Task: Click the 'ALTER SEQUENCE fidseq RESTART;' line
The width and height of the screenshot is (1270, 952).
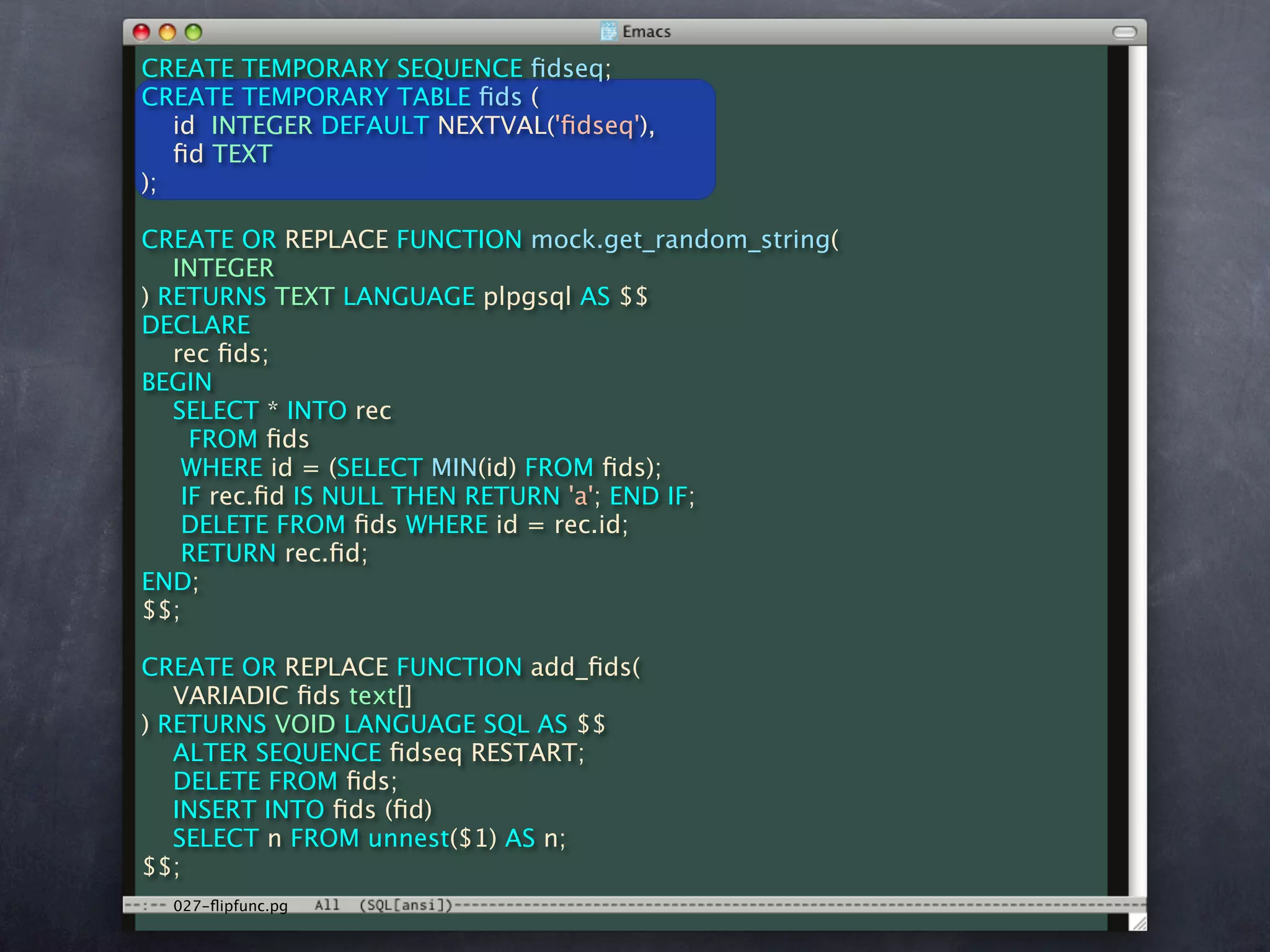Action: (379, 752)
